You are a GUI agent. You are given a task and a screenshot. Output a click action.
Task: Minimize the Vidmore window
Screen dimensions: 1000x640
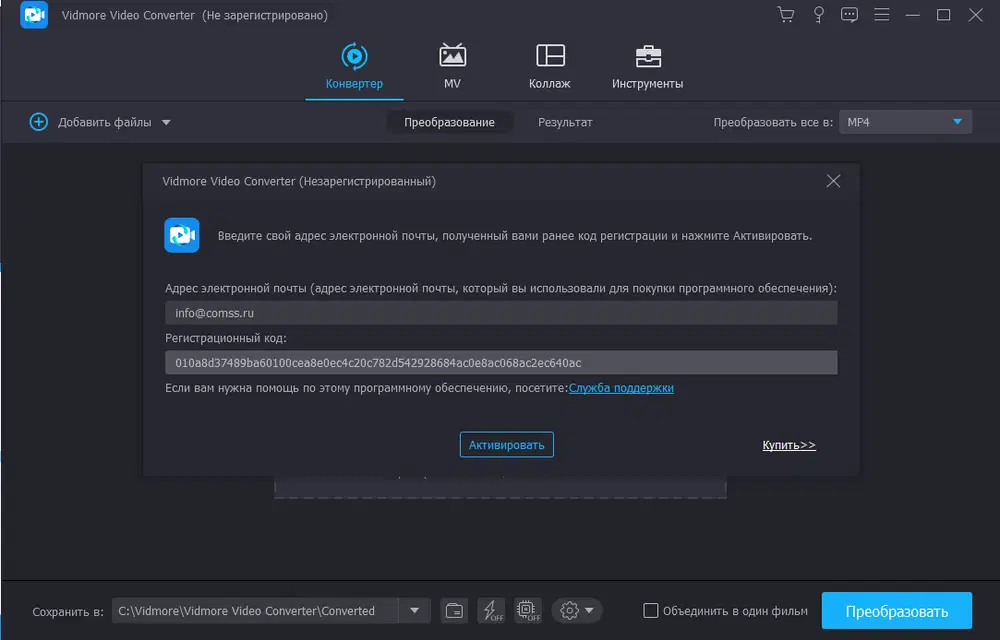pos(913,15)
